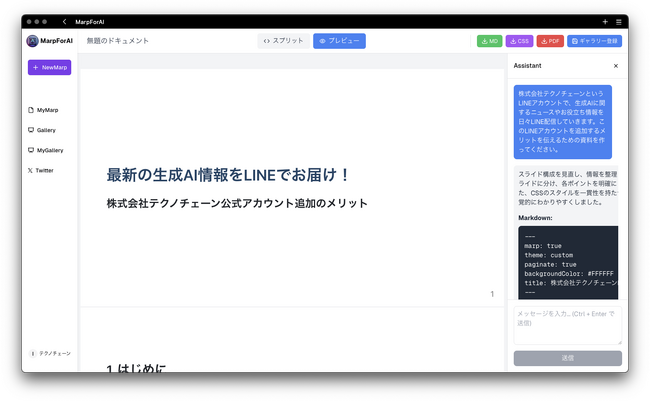Click the assistant reply starting スライド構成を見直し

(x=568, y=188)
